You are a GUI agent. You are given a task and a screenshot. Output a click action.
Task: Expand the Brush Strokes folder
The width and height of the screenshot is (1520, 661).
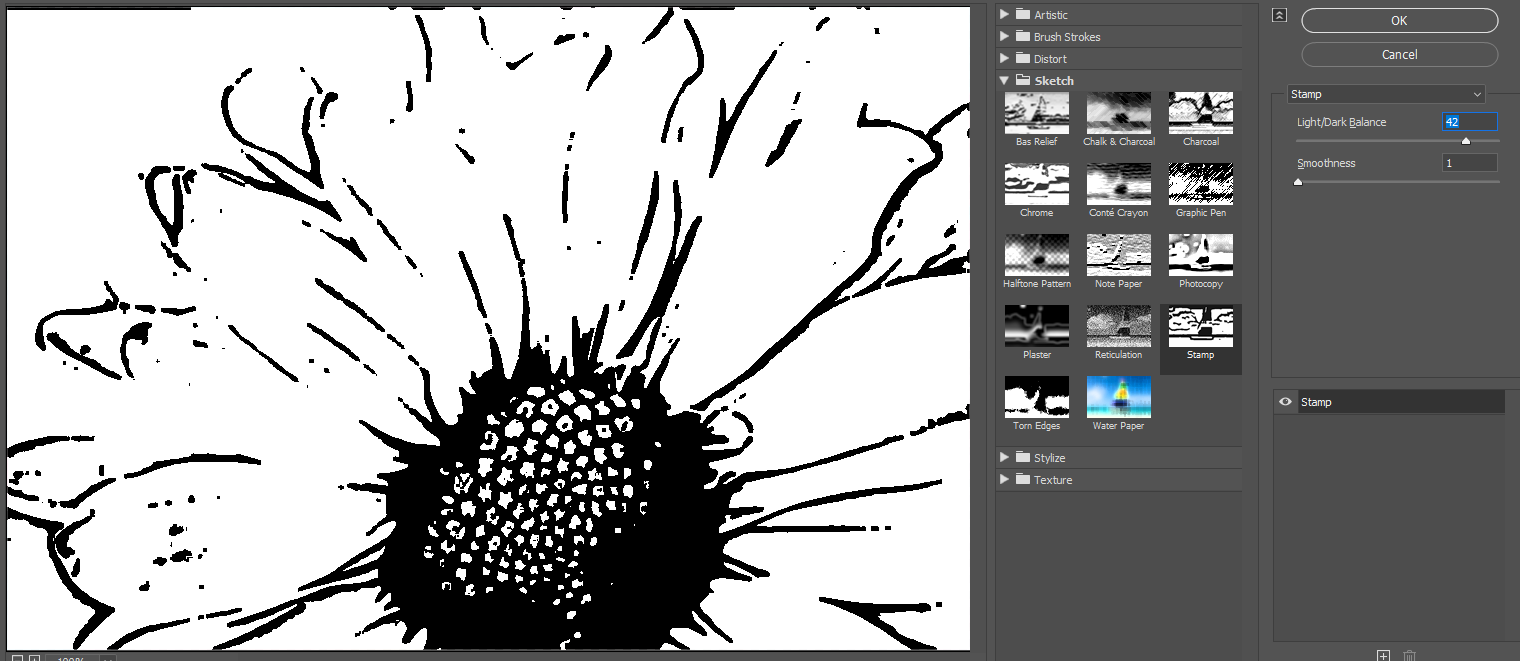pos(1005,36)
